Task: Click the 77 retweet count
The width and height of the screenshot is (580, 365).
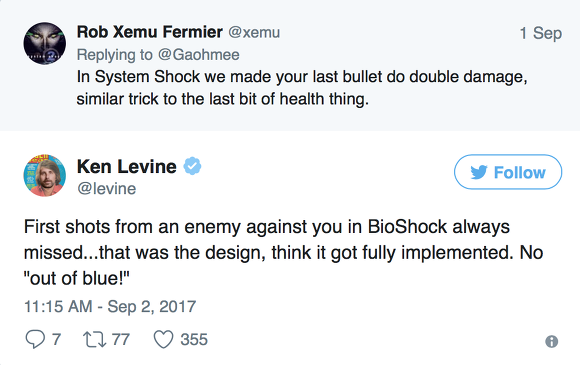Action: [x=121, y=339]
